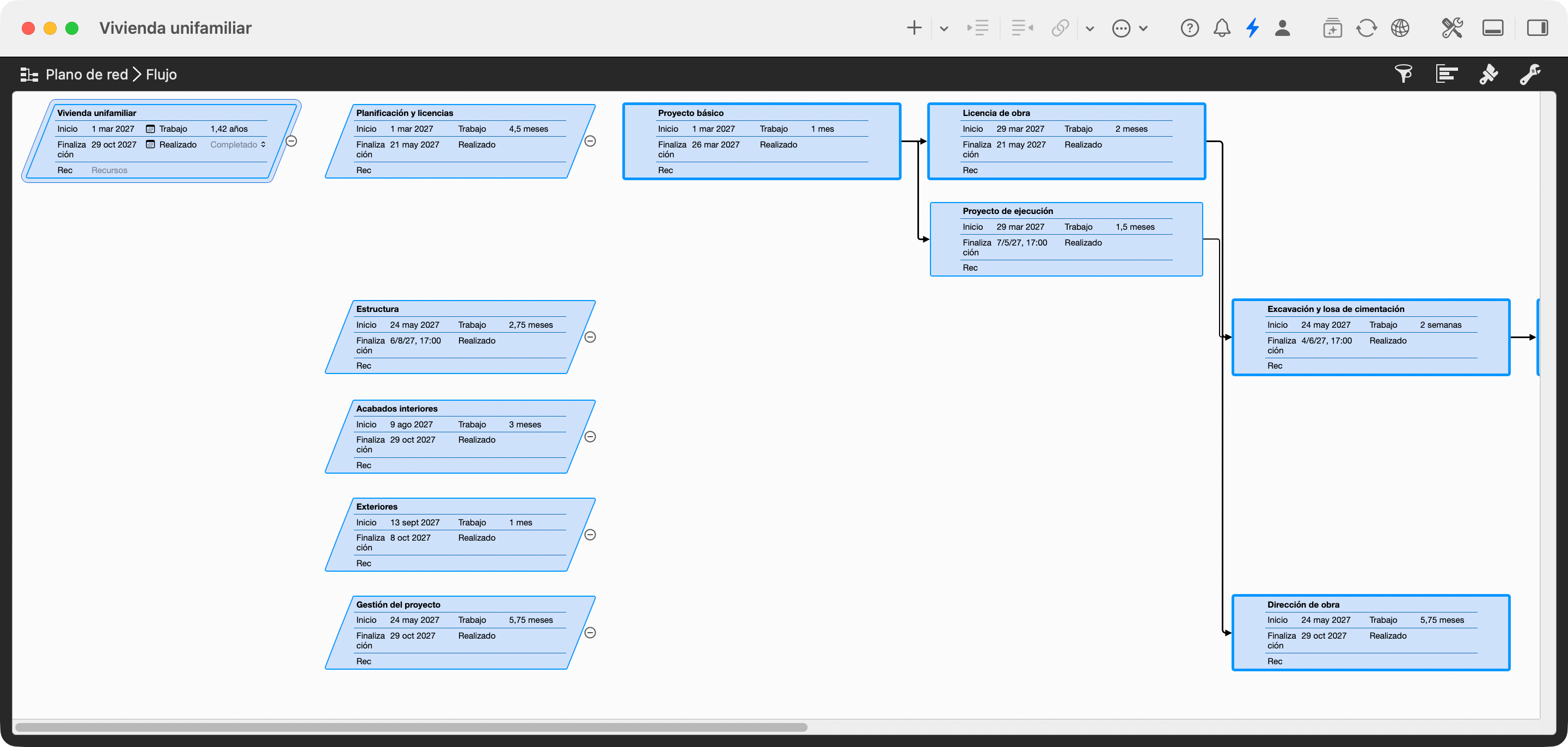Open the dropdown arrow next to the link icon
This screenshot has height=747, width=1568.
(1089, 29)
